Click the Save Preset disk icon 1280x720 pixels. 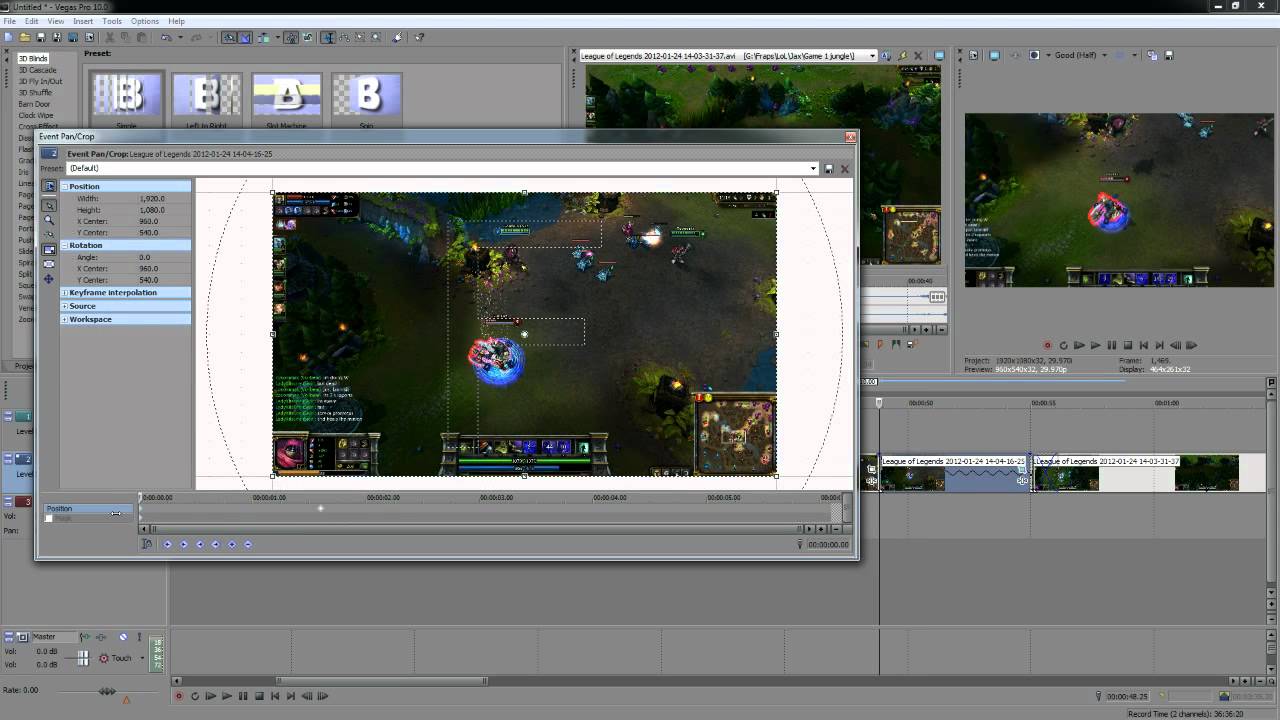(x=829, y=169)
